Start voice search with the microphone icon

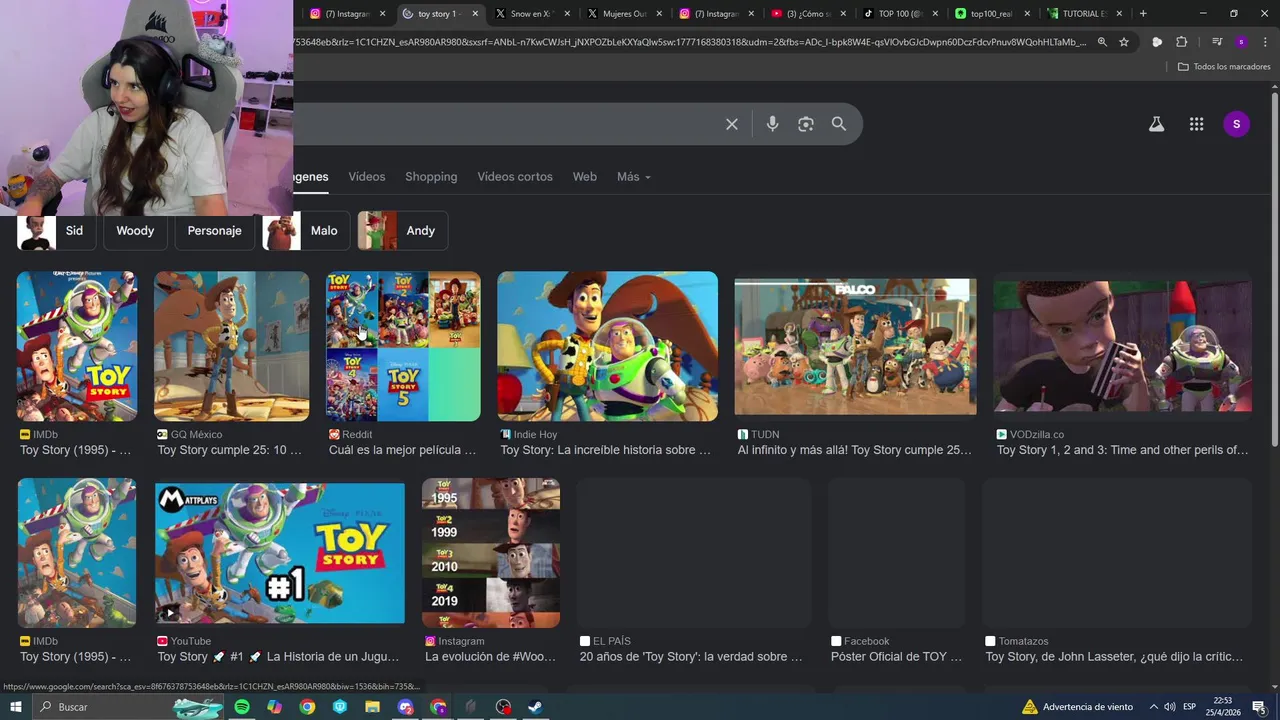[772, 124]
